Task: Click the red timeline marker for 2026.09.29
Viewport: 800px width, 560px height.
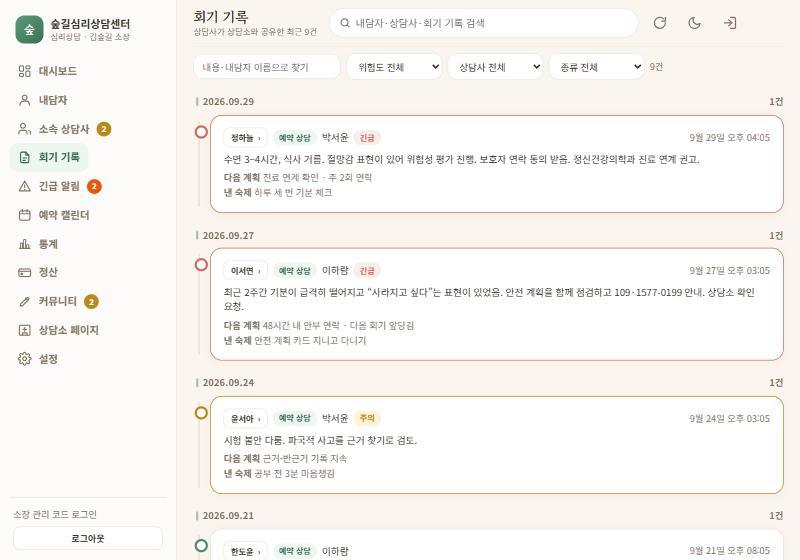Action: pos(202,132)
